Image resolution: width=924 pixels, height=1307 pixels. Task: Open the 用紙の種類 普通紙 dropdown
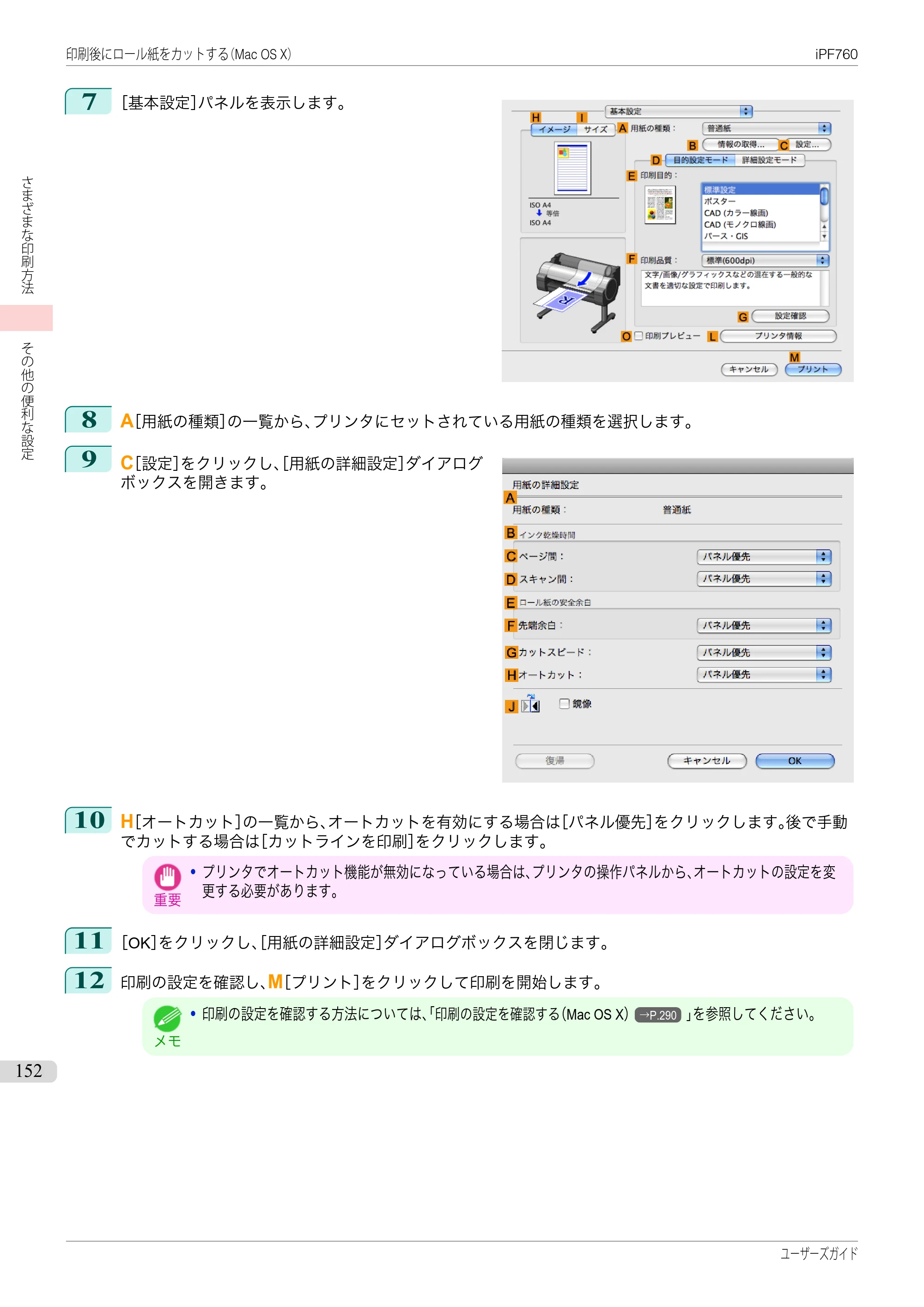[766, 128]
